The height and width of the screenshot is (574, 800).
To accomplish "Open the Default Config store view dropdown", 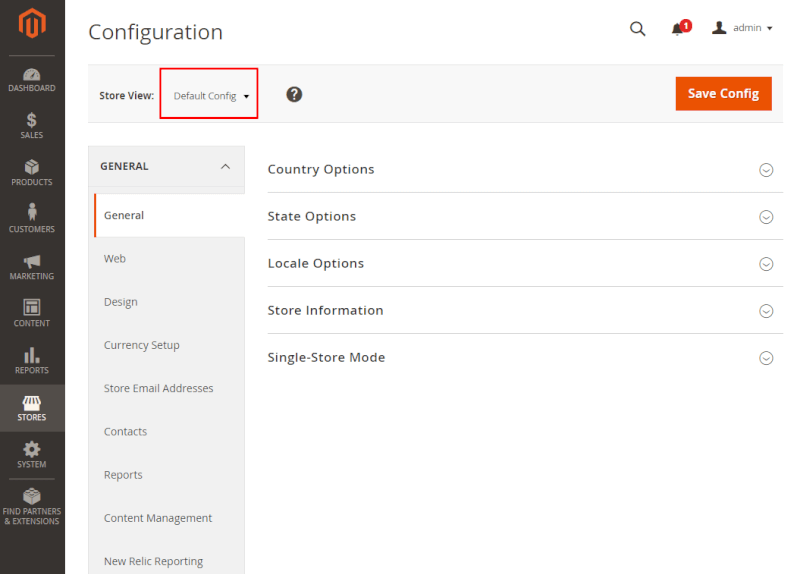I will point(209,96).
